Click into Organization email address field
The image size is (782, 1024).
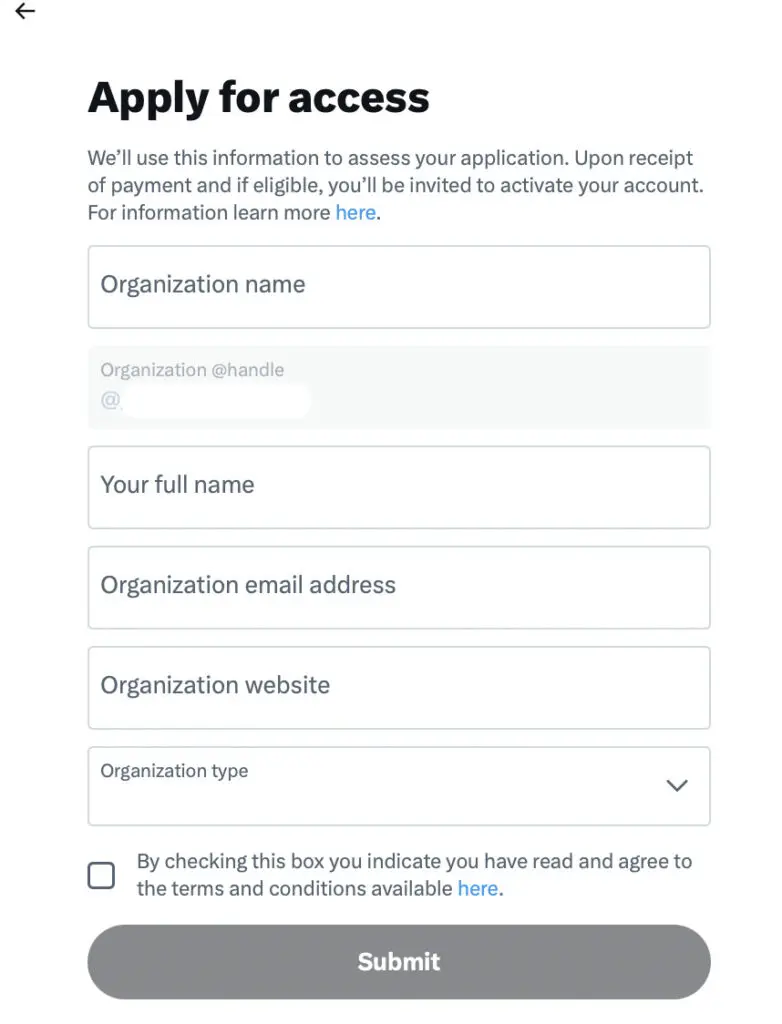click(399, 587)
